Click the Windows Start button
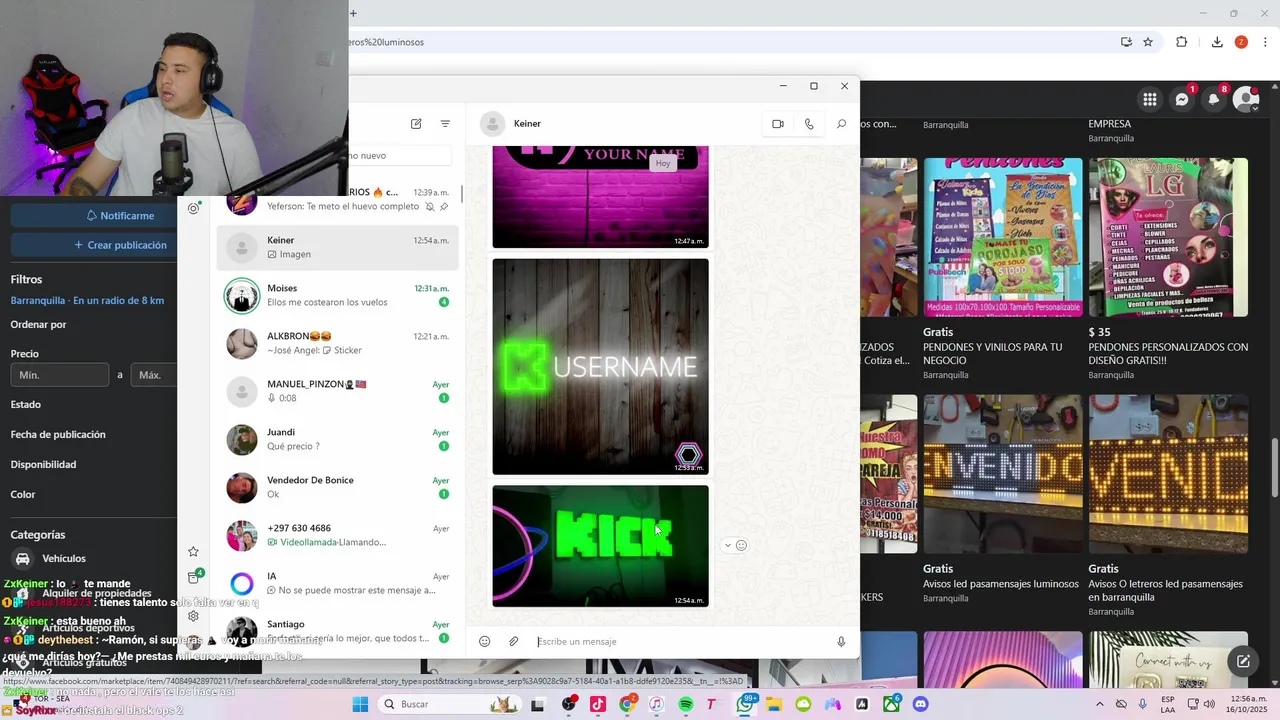The width and height of the screenshot is (1280, 720). [360, 704]
